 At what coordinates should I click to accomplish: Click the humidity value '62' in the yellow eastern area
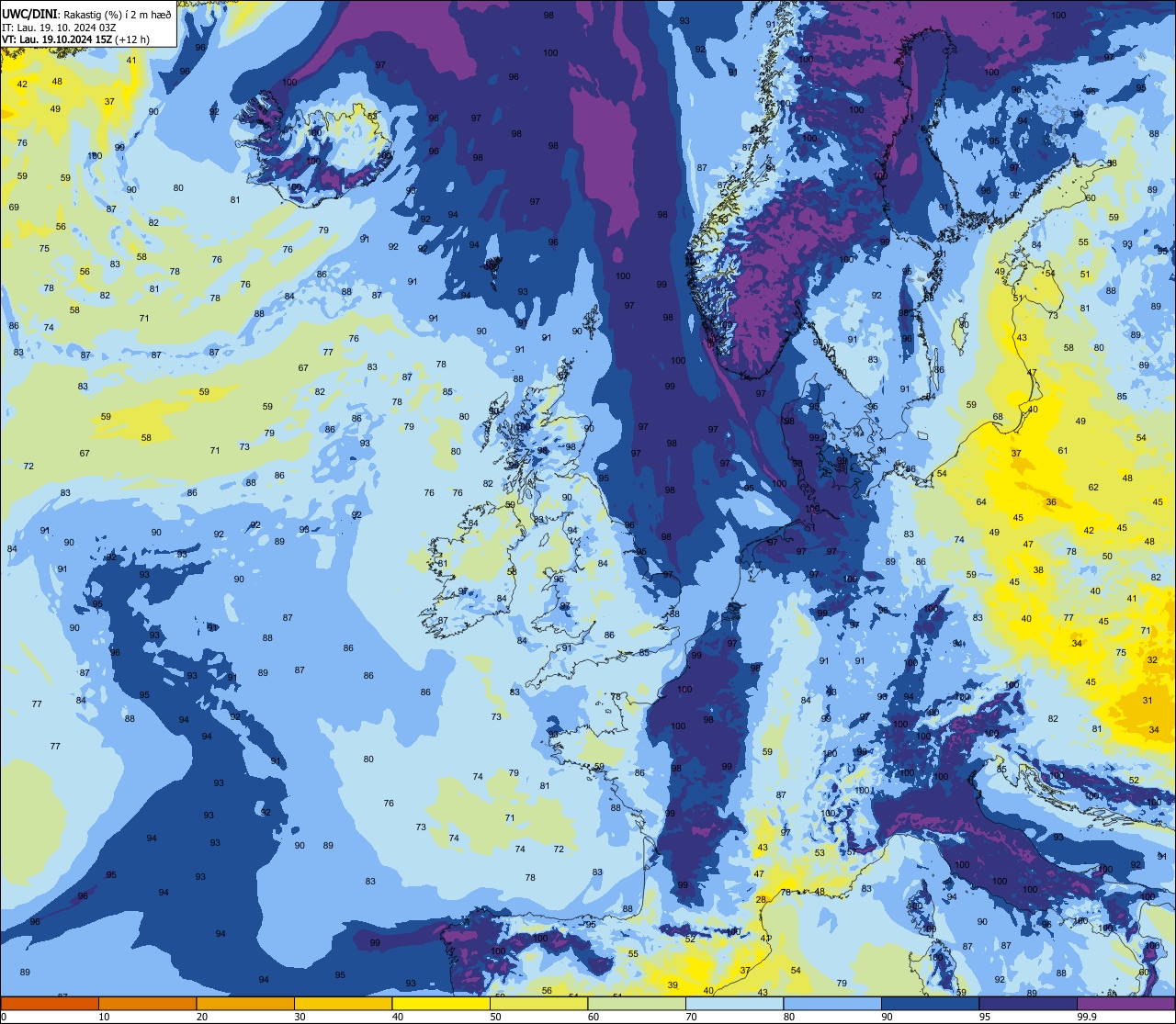coord(1093,487)
